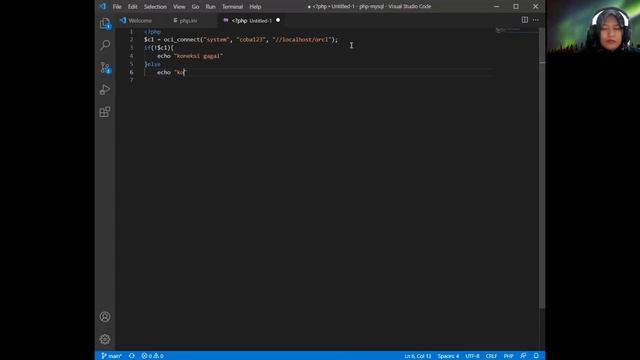The width and height of the screenshot is (640, 360).
Task: Open the Run and Debug view
Action: point(105,90)
